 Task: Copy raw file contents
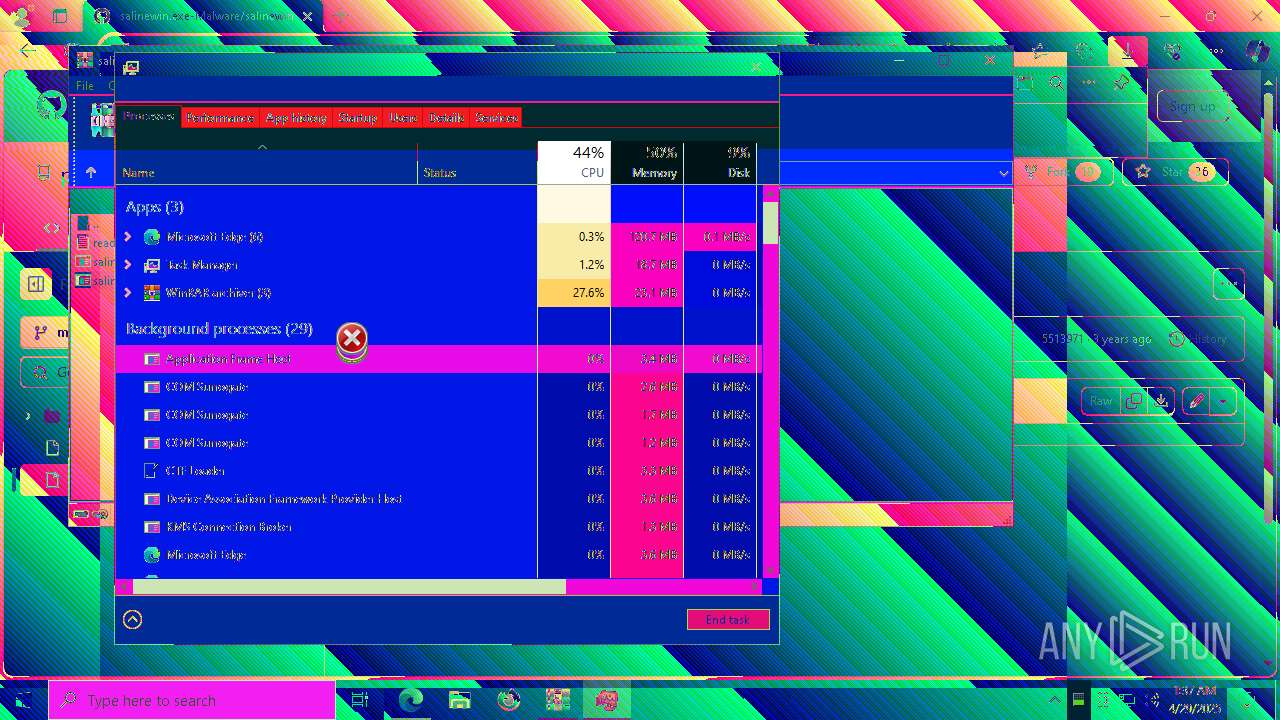coord(1133,401)
